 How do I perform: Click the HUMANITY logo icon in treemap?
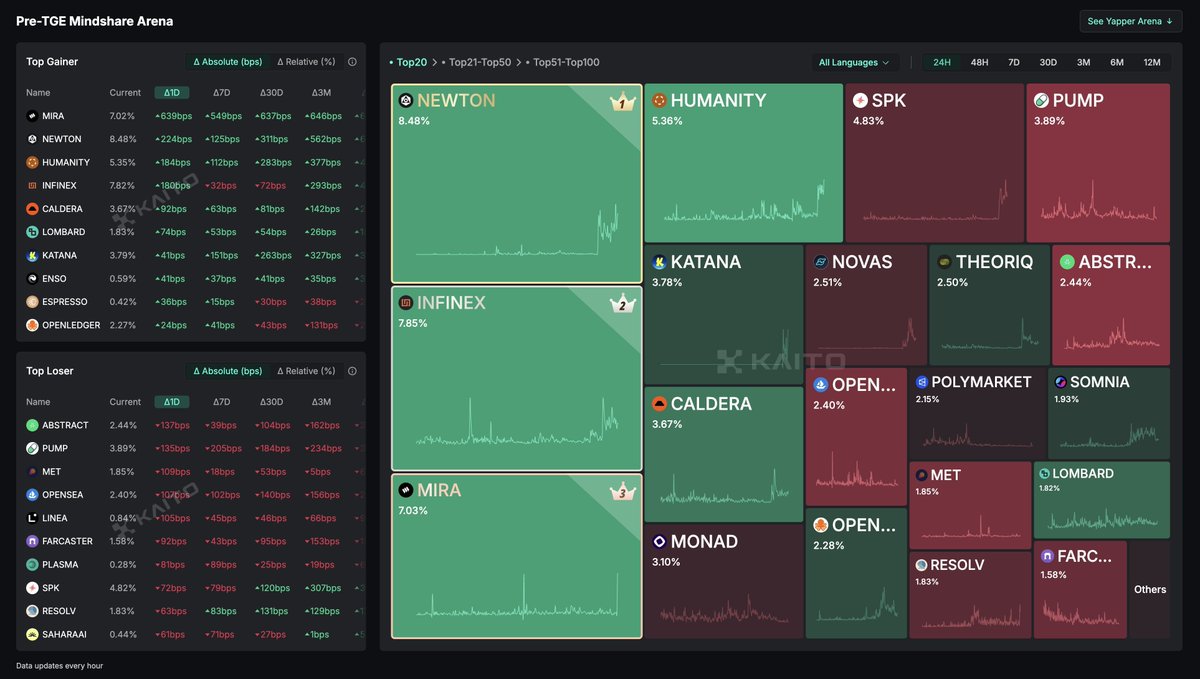(659, 101)
